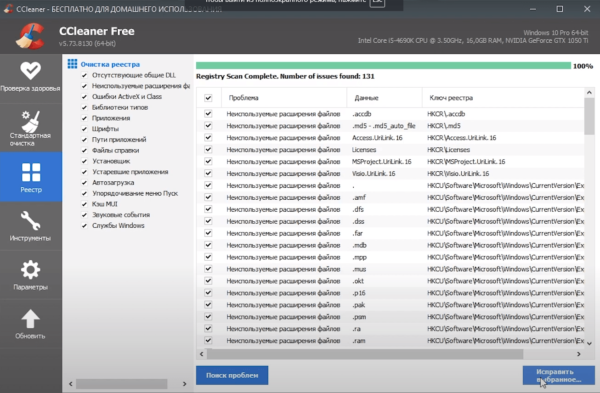Viewport: 600px width, 393px height.
Task: Select the .pak row
Action: 390,305
